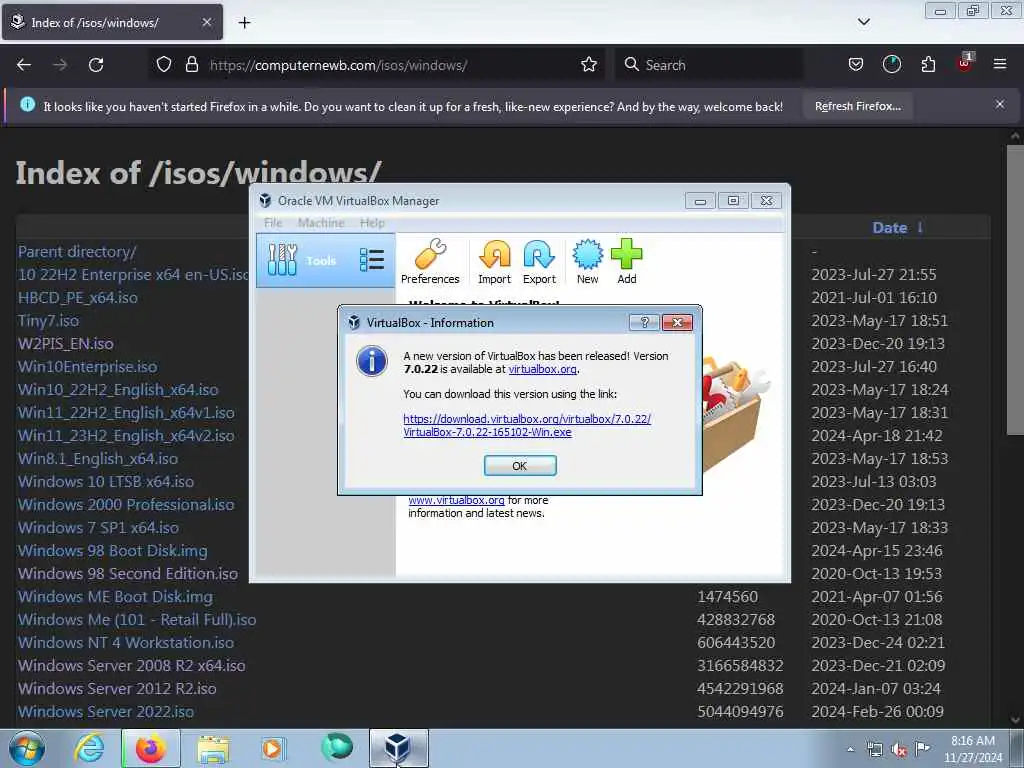1024x768 pixels.
Task: Click the page vertical scrollbar thumb
Action: [x=1015, y=289]
